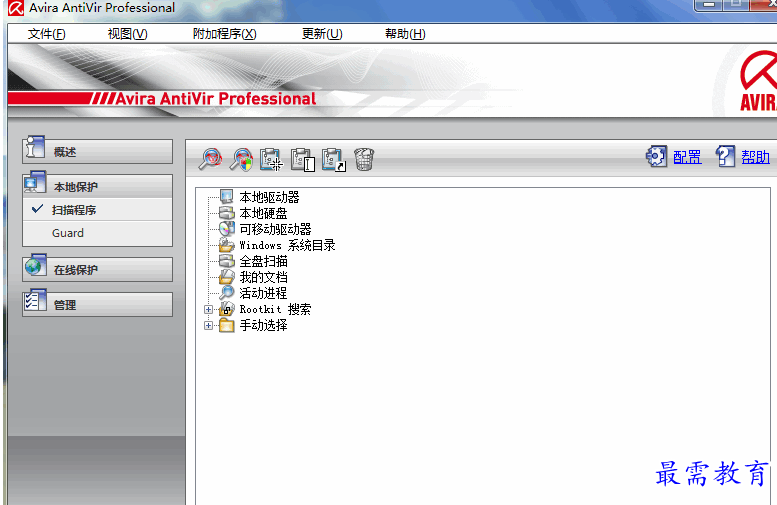Click the 本地硬盘 drive icon
Viewport: 777px width, 505px height.
pos(226,213)
